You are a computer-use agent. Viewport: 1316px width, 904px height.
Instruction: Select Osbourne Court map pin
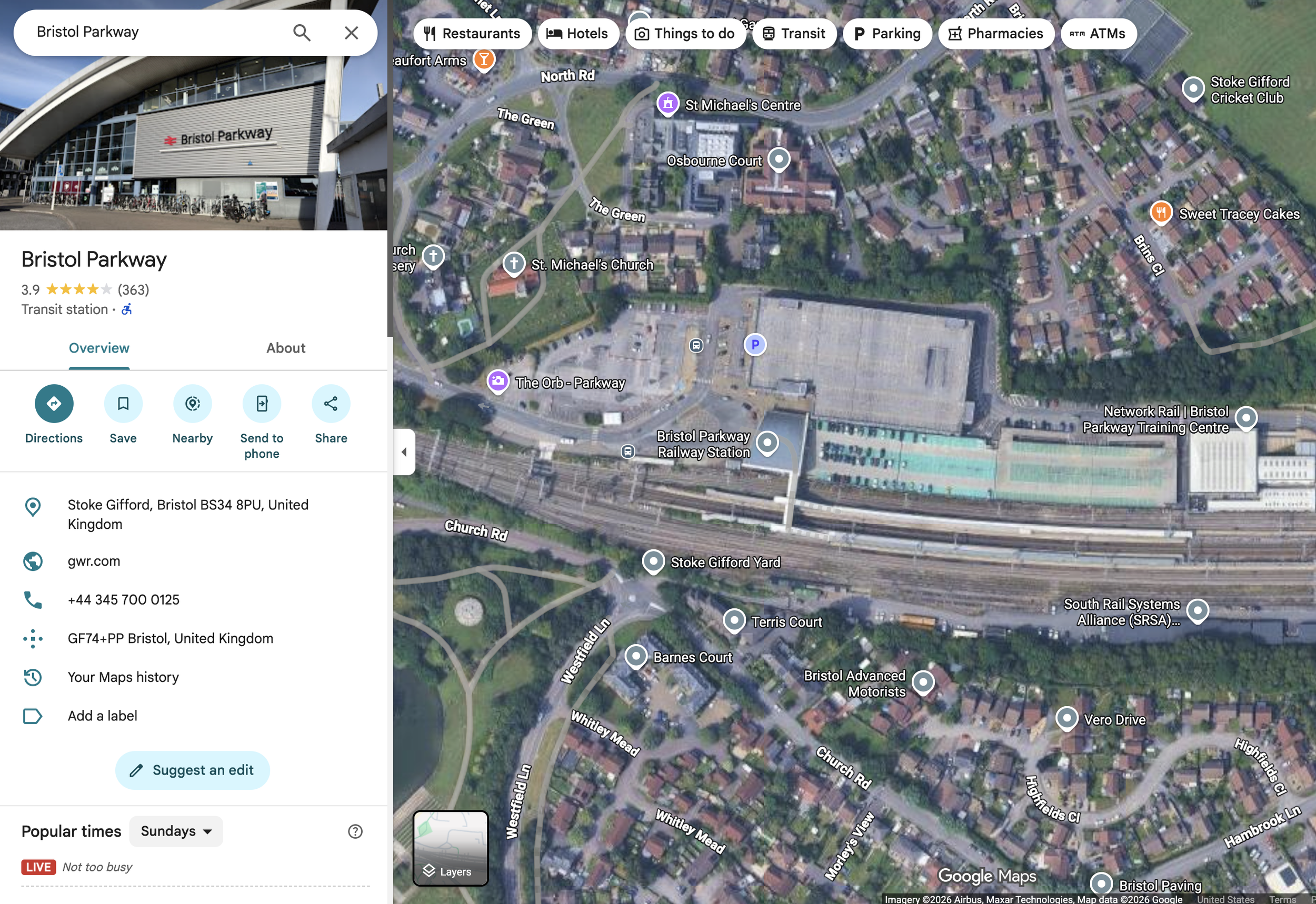point(779,159)
